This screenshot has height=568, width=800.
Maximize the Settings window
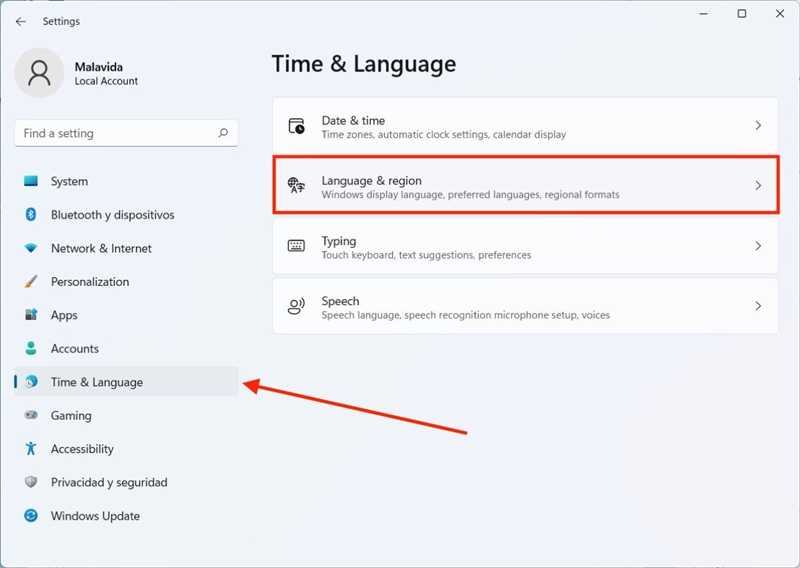point(742,14)
